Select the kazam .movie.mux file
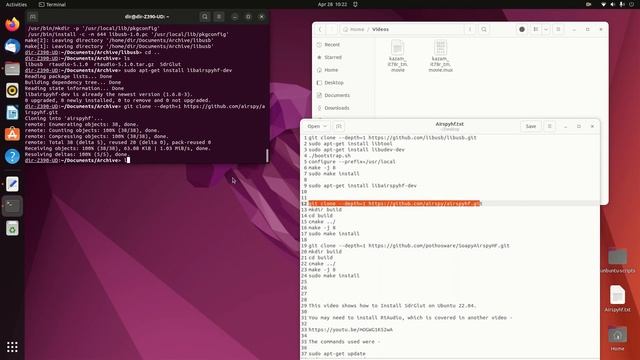The width and height of the screenshot is (640, 360). tap(440, 56)
